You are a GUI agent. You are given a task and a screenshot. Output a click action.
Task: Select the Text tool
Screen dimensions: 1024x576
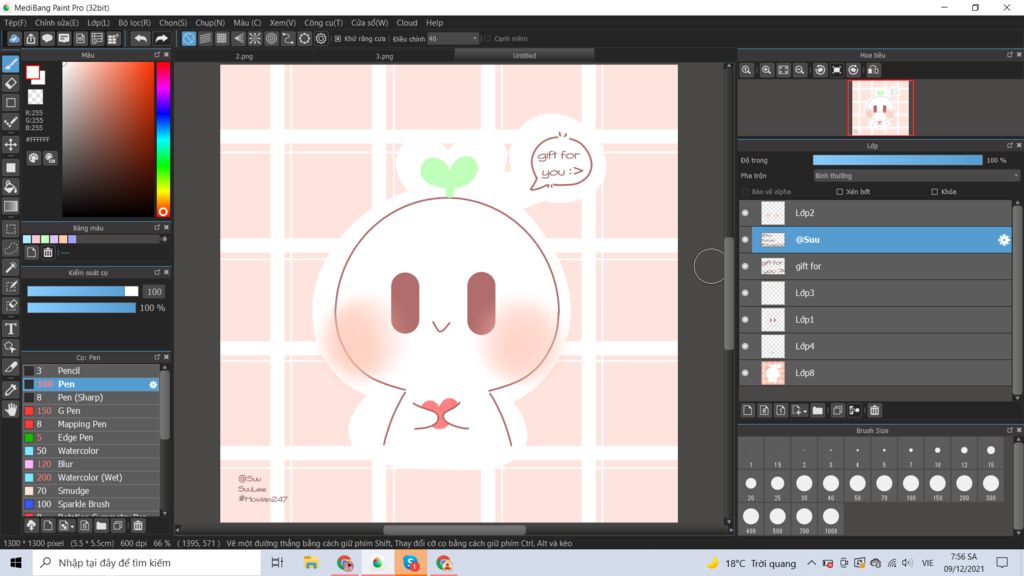[11, 328]
